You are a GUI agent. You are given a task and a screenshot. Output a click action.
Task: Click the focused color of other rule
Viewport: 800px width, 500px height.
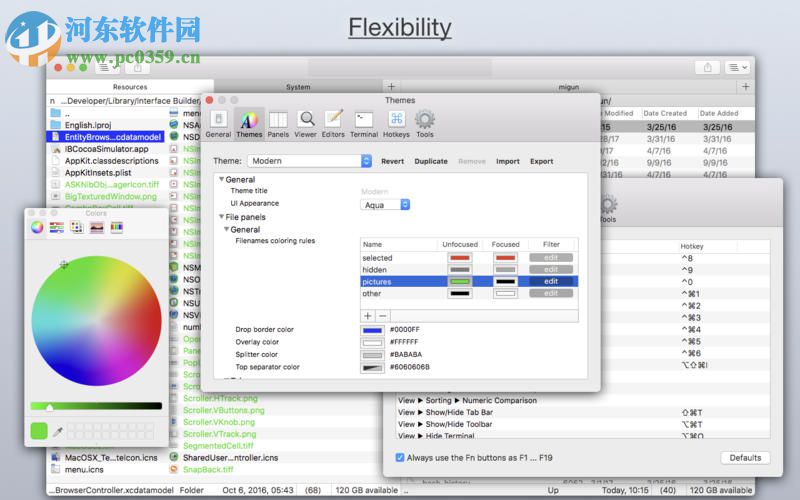[x=506, y=293]
